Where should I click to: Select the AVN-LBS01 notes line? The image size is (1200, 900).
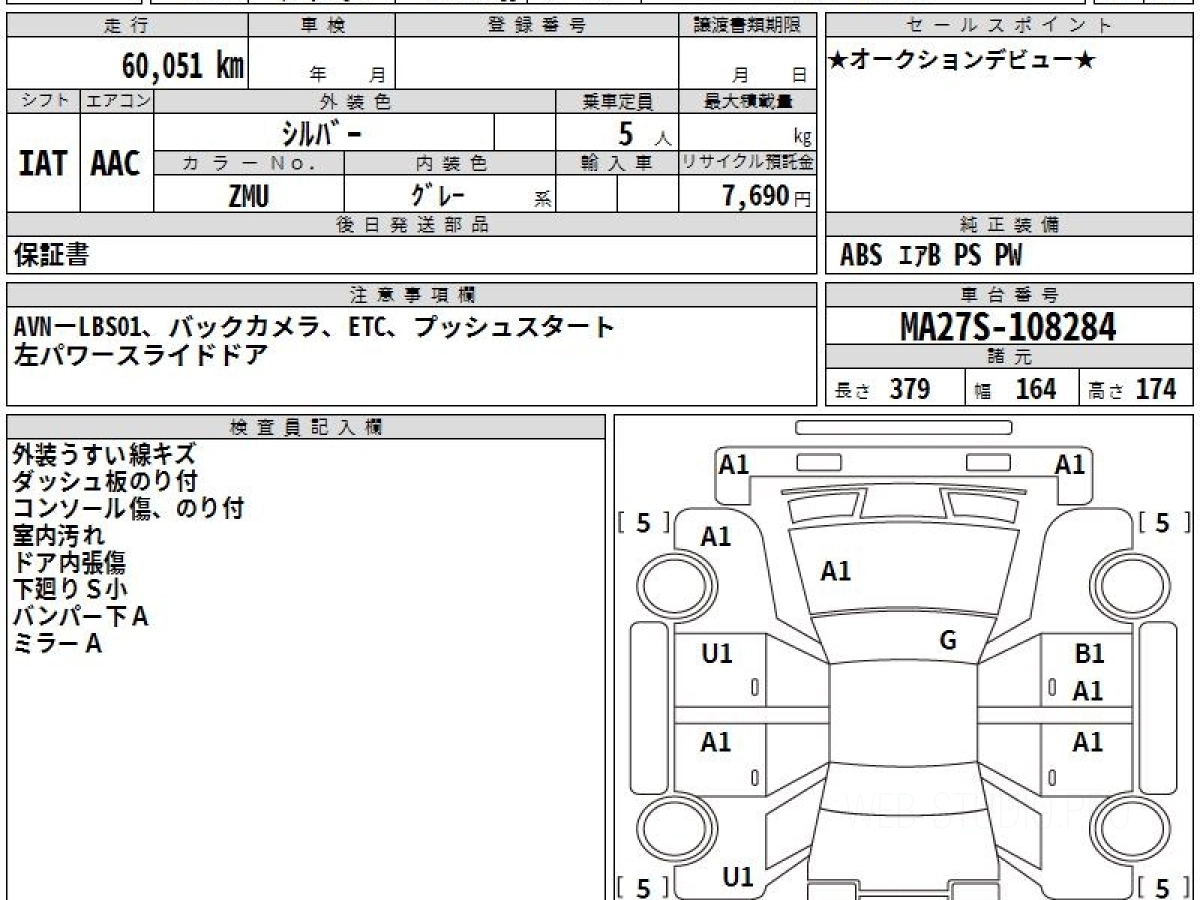(x=314, y=327)
